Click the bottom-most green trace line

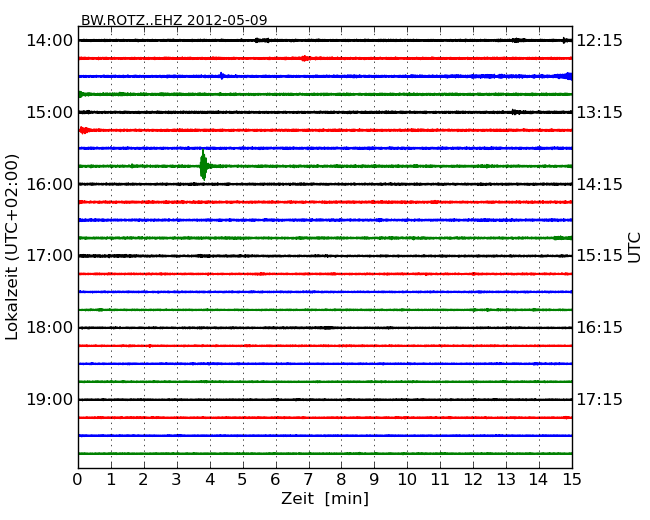tap(325, 453)
